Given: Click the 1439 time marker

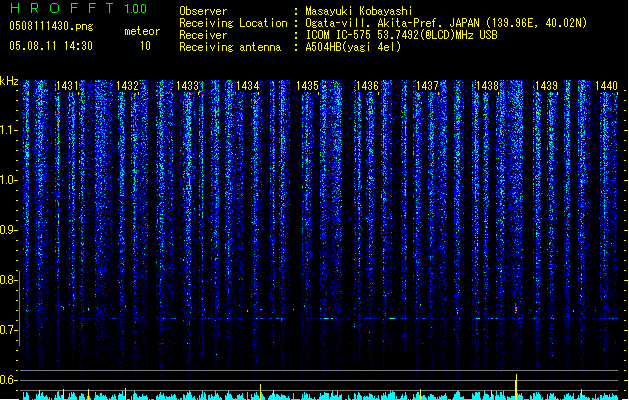Looking at the screenshot, I should [x=546, y=86].
